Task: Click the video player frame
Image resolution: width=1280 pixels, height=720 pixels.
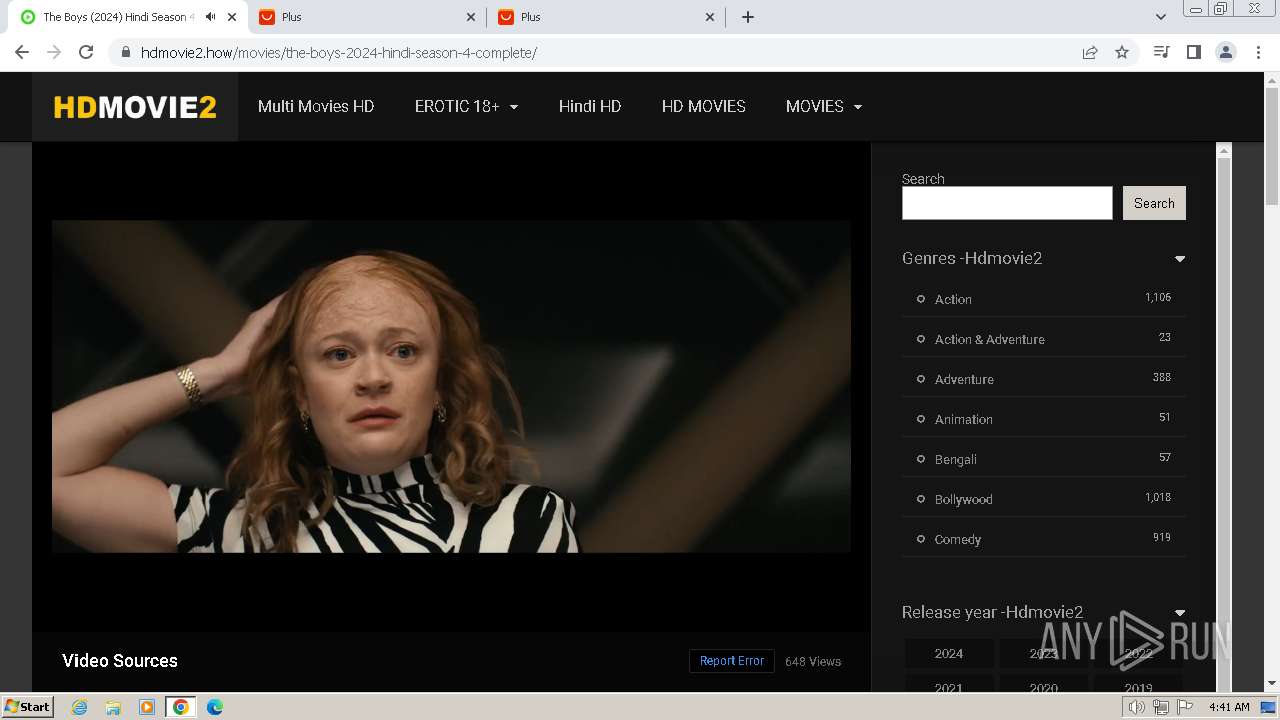Action: point(451,386)
